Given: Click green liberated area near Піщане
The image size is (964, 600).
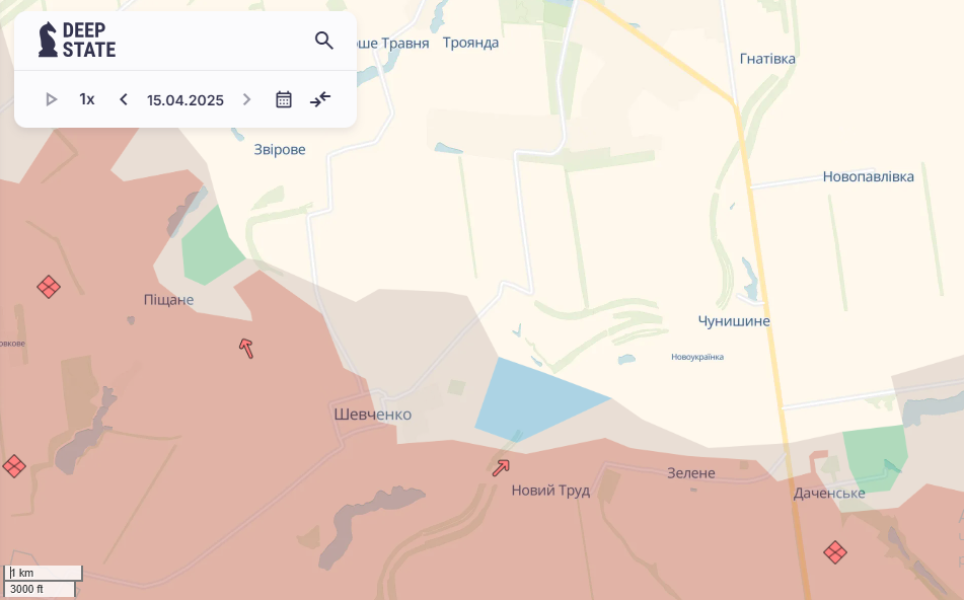Looking at the screenshot, I should (x=210, y=245).
